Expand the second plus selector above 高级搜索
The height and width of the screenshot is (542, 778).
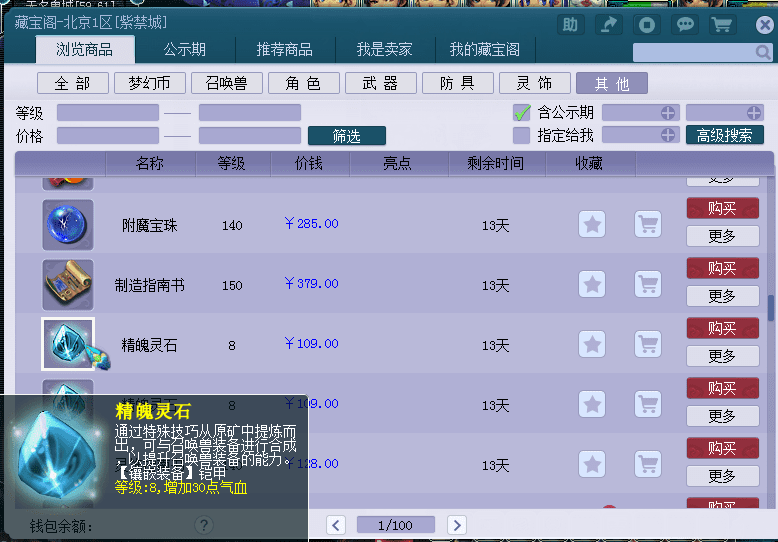(754, 113)
